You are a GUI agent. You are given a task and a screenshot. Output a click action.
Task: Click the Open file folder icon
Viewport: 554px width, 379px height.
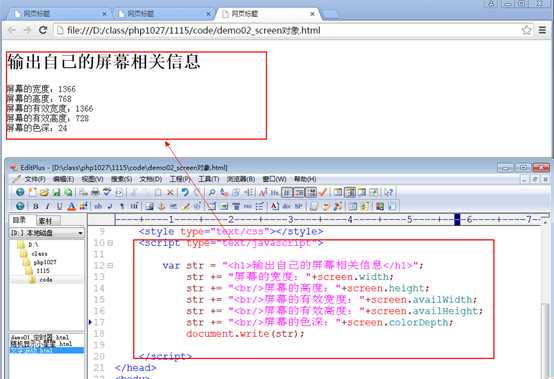(44, 192)
